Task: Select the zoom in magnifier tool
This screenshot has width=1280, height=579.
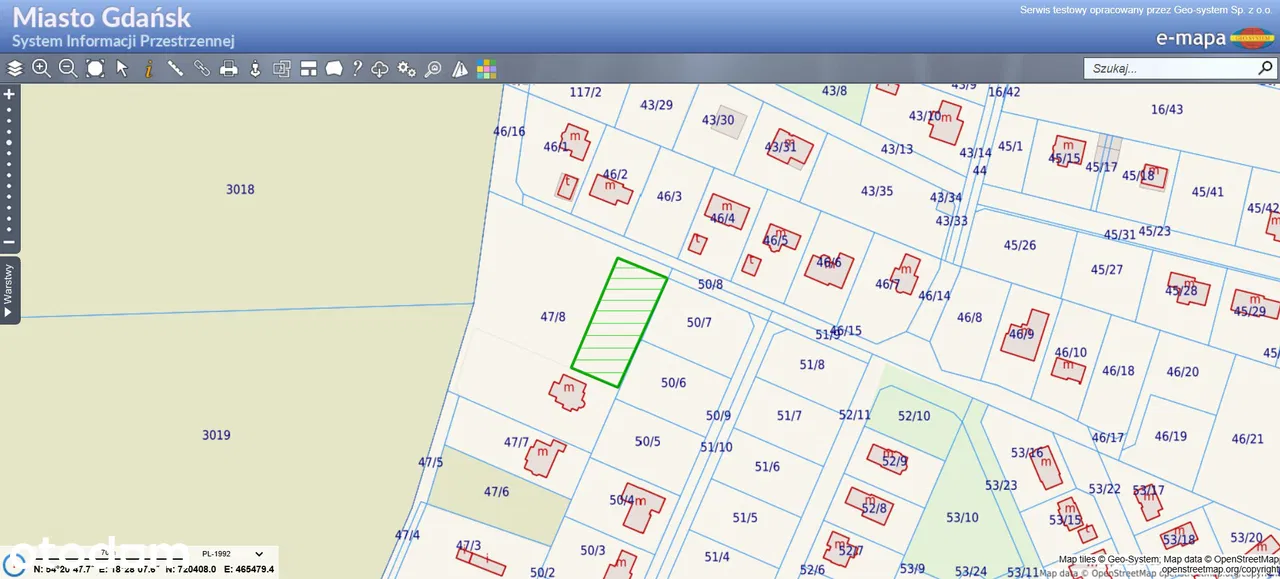Action: [x=41, y=69]
